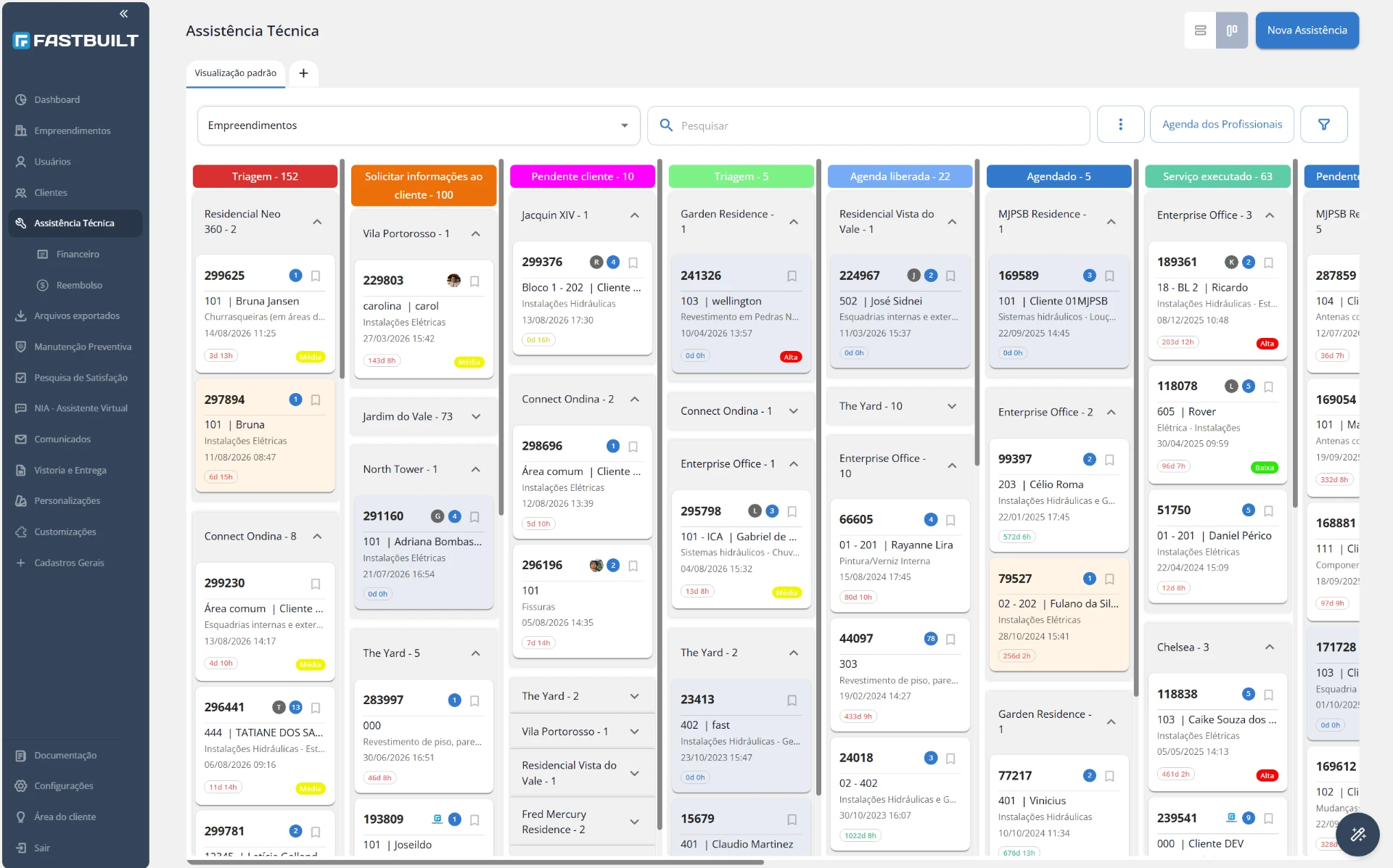Image resolution: width=1393 pixels, height=868 pixels.
Task: Open the blue badge on card 299625
Action: click(x=295, y=276)
